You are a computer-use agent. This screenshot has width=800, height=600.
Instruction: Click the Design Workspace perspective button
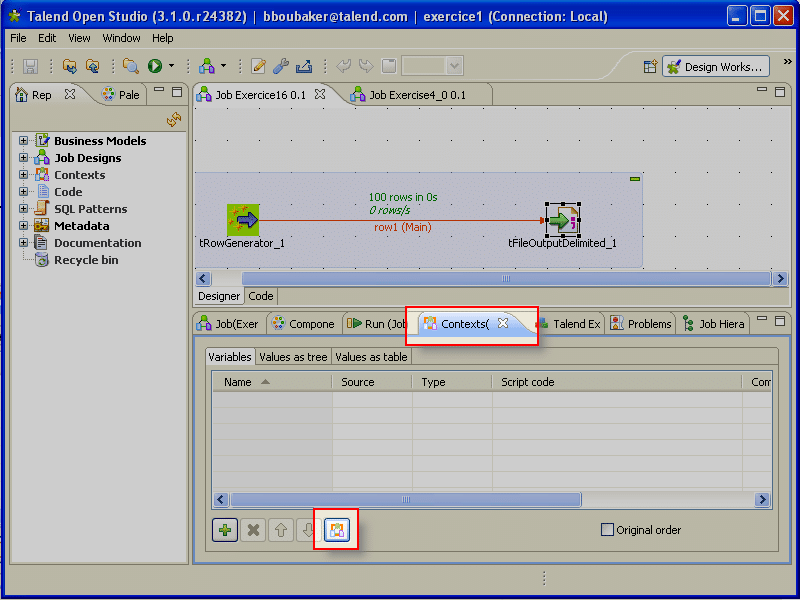pos(715,67)
